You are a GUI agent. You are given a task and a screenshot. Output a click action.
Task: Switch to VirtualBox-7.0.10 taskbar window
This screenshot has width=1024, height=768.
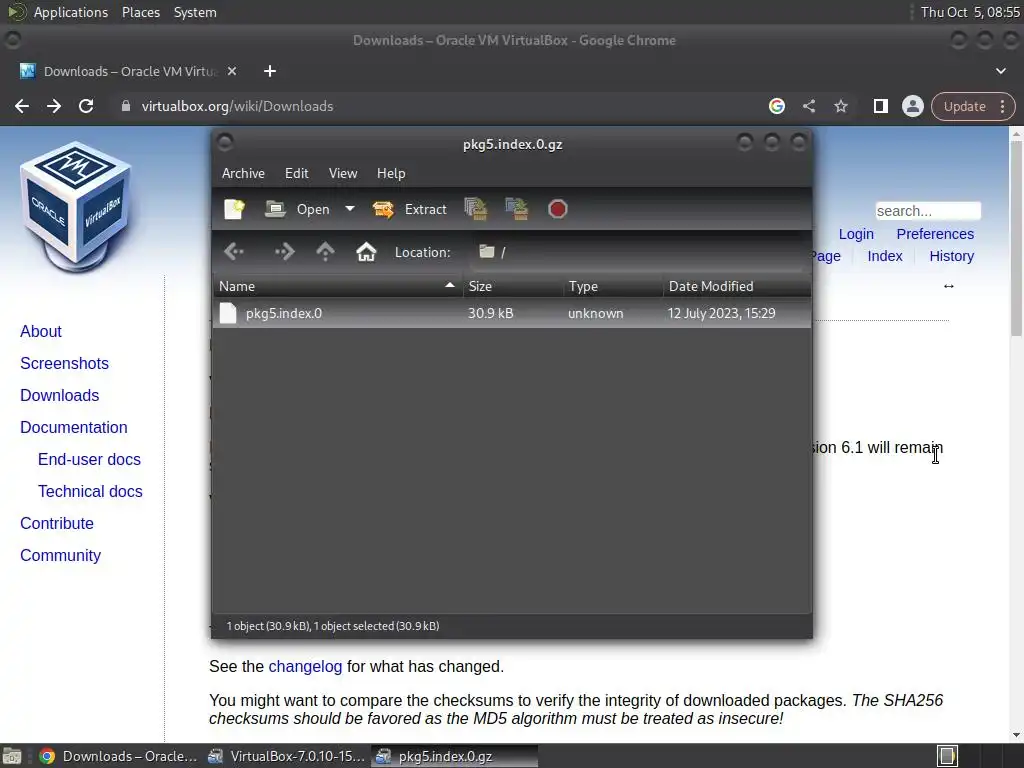pyautogui.click(x=286, y=756)
